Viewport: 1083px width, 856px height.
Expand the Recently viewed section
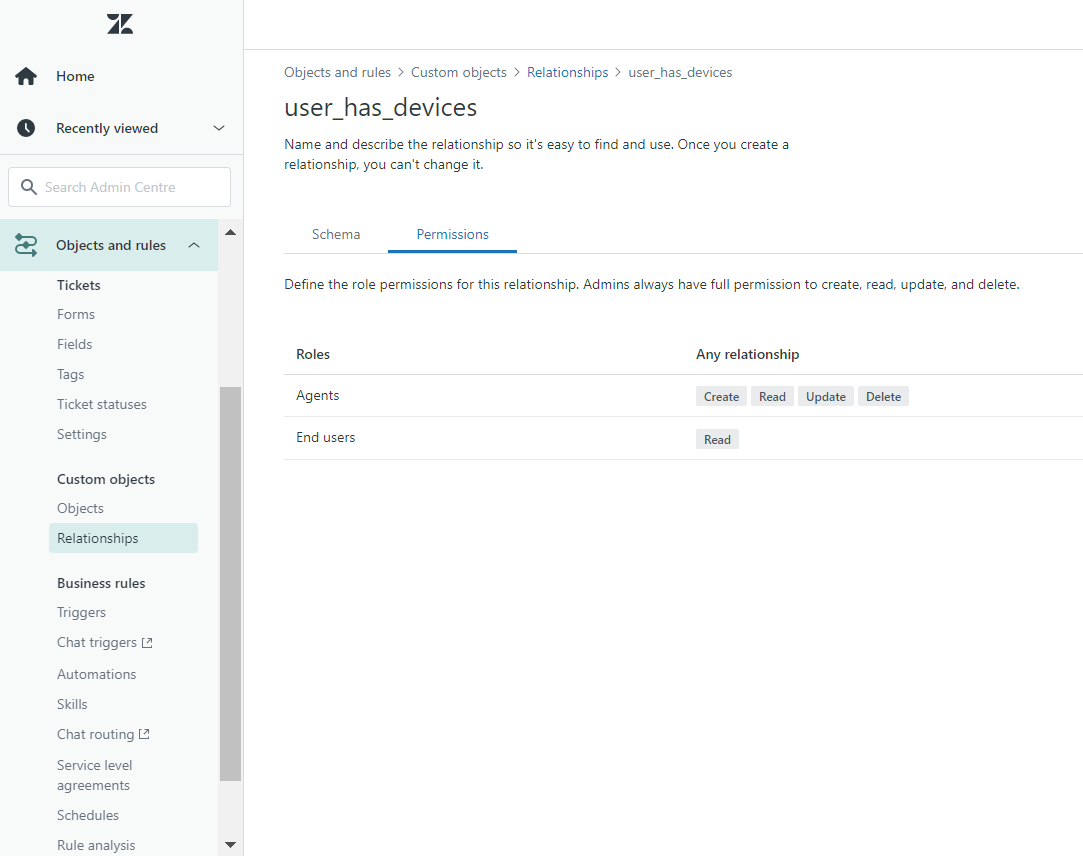218,128
